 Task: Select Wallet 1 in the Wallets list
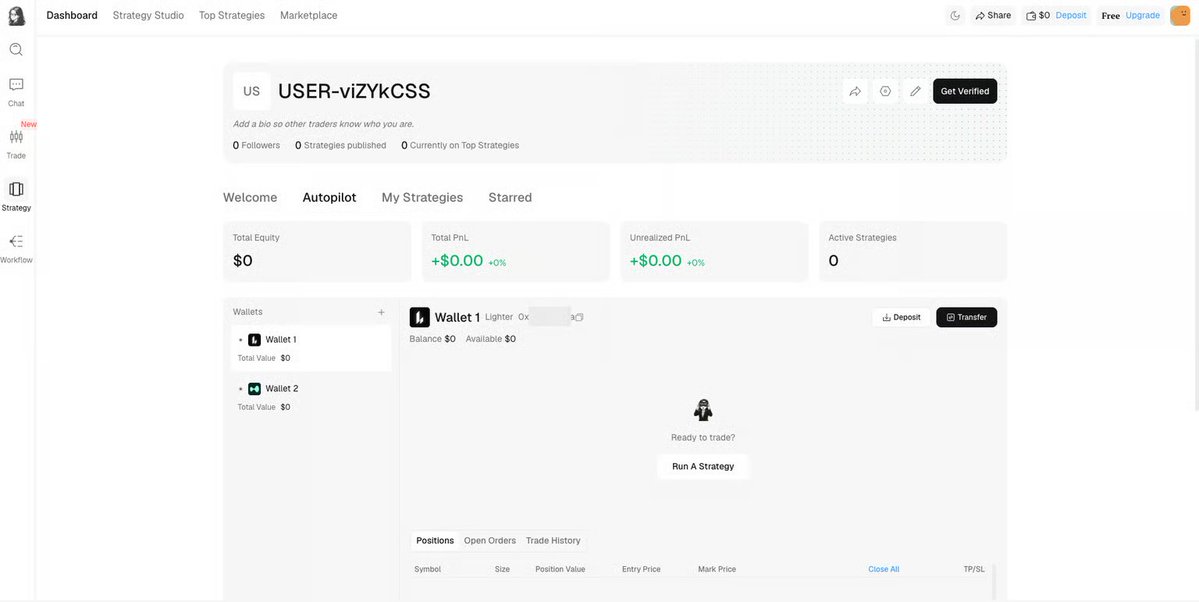click(x=311, y=349)
